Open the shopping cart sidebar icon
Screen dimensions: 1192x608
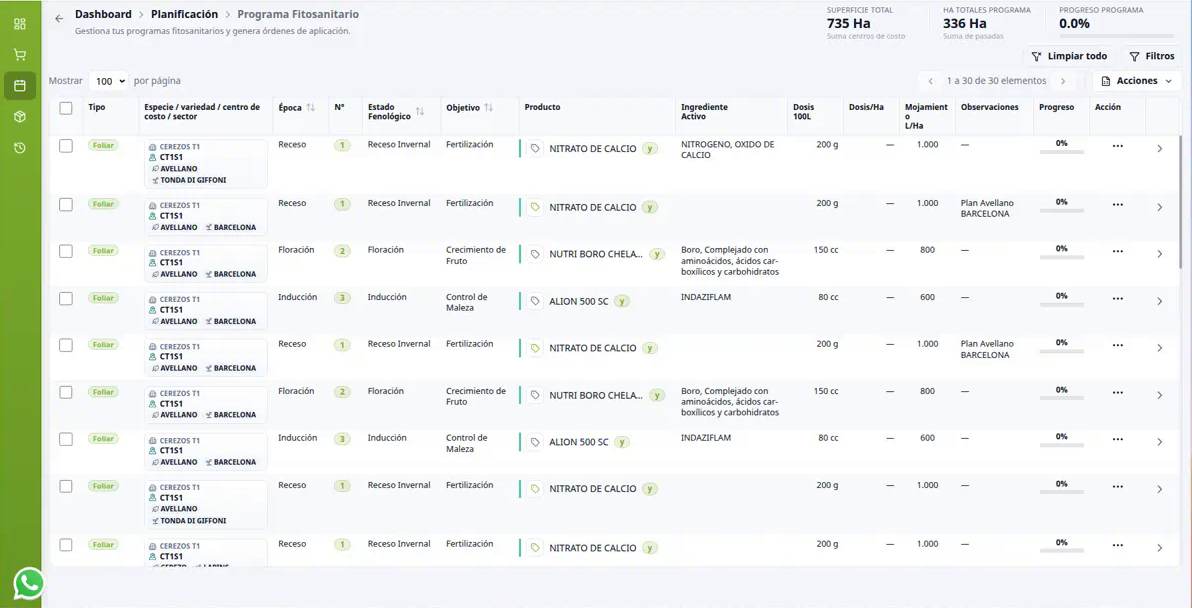(20, 55)
